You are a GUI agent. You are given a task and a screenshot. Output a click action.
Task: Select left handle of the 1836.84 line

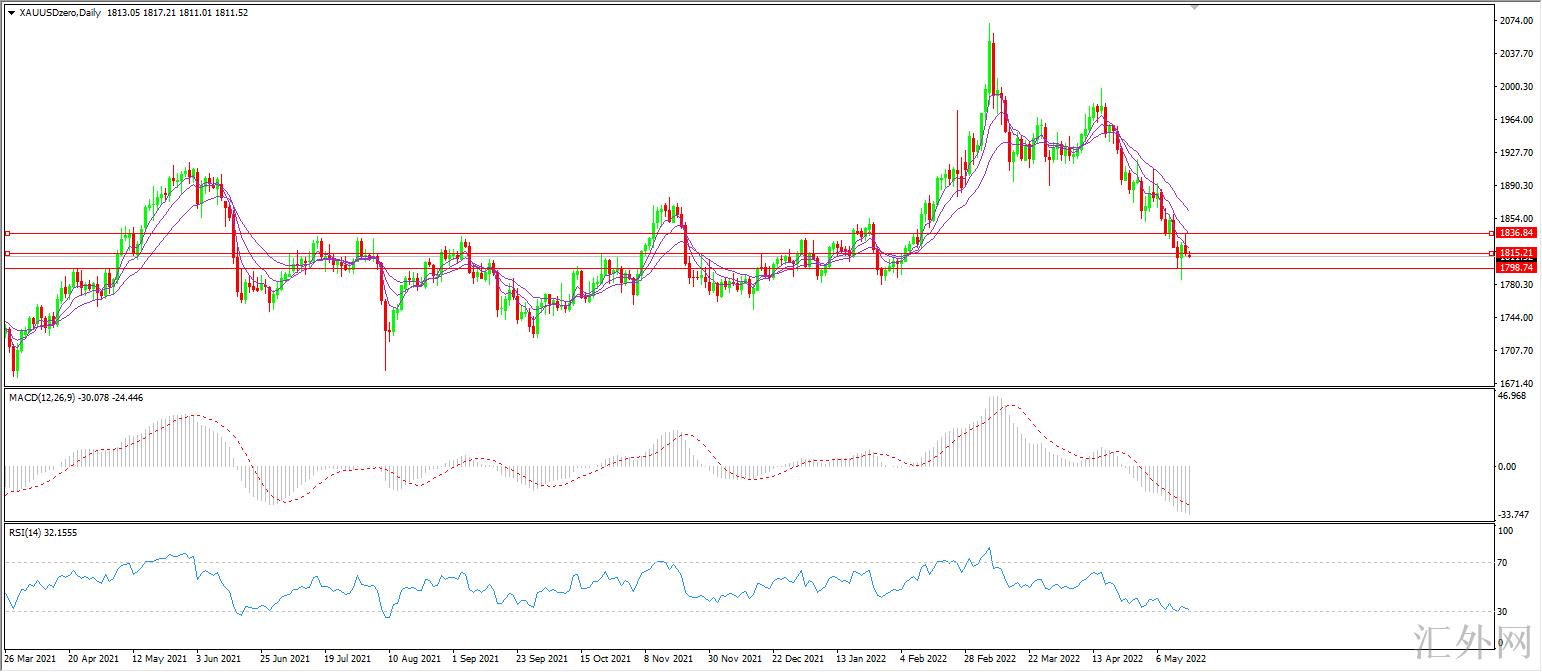[x=8, y=233]
